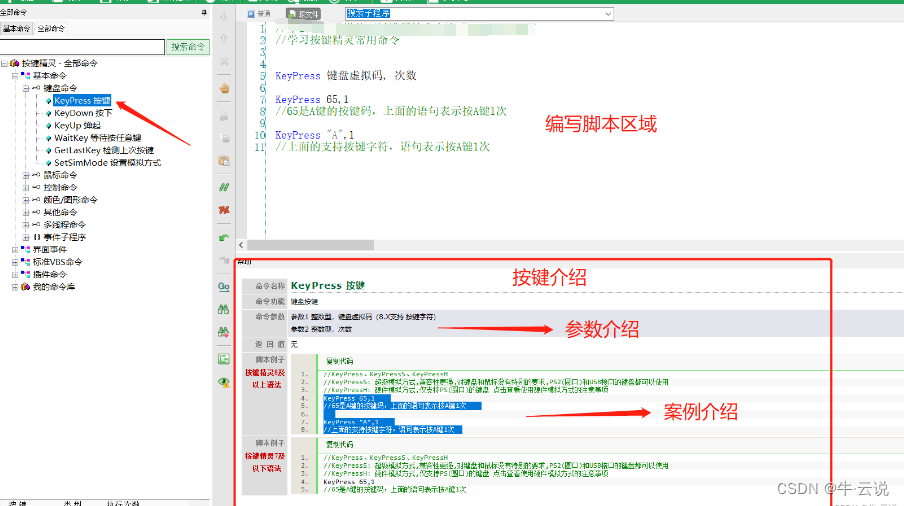Switch to the 全部命令 tab

point(51,28)
